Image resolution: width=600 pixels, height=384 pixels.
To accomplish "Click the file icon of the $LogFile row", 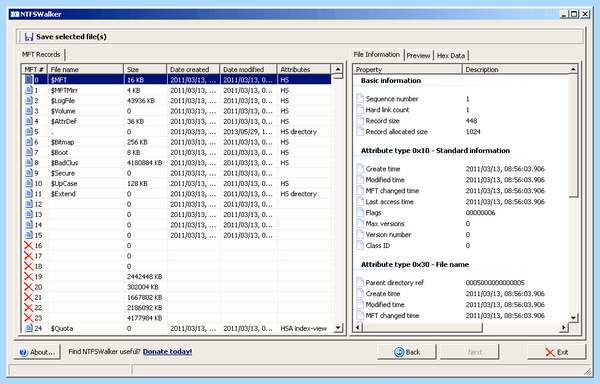I will click(x=29, y=101).
